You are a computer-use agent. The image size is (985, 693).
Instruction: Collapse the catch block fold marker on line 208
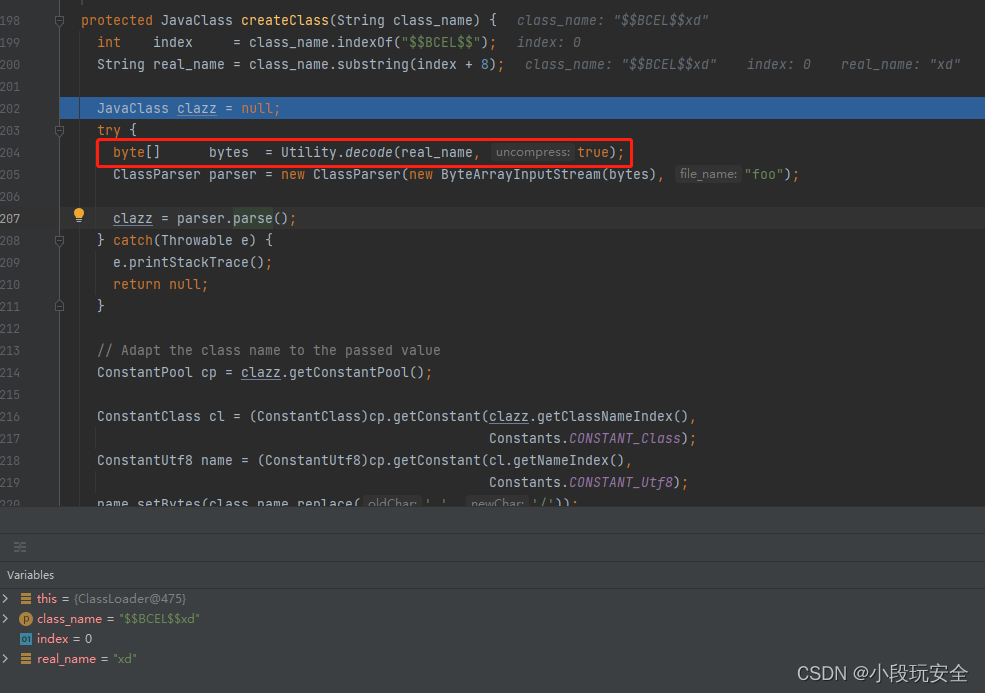click(59, 241)
